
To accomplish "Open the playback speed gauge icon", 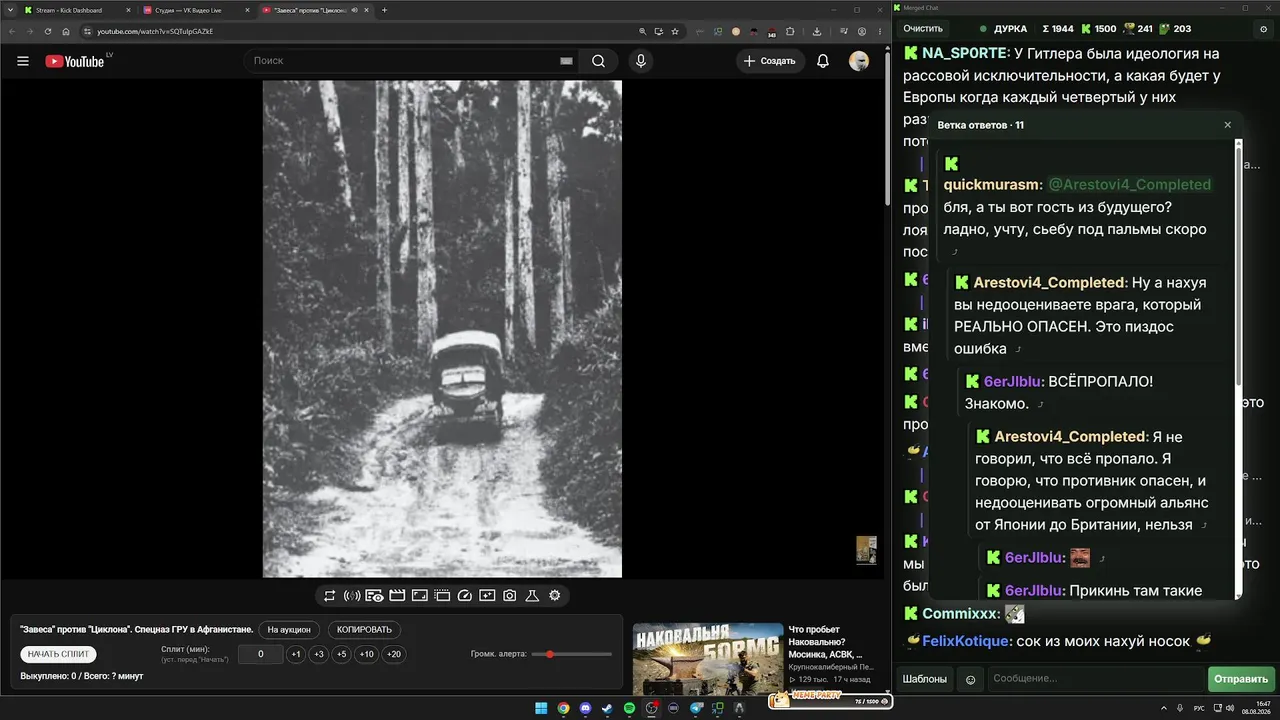I will pyautogui.click(x=464, y=596).
